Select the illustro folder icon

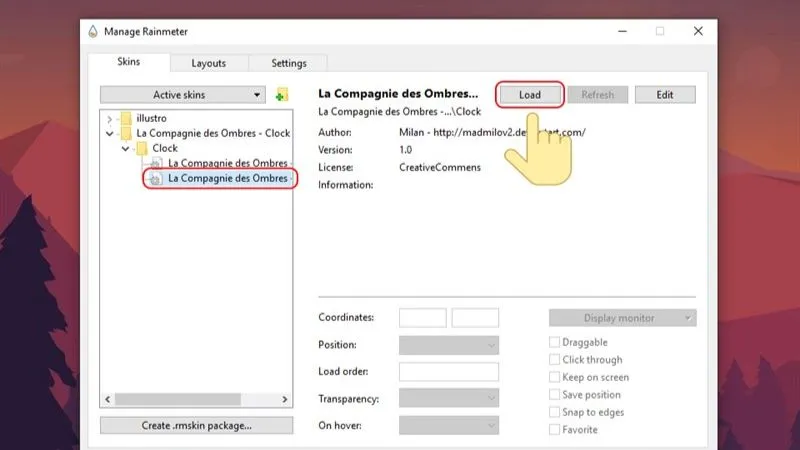click(x=126, y=118)
